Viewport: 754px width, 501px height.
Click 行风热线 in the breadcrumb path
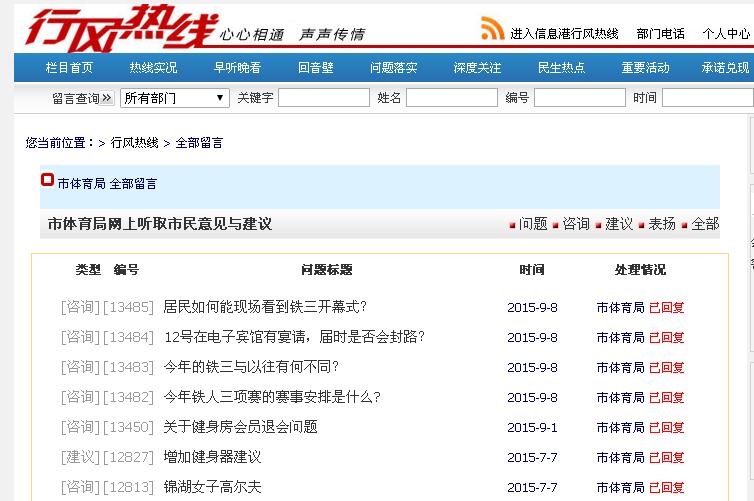[134, 143]
